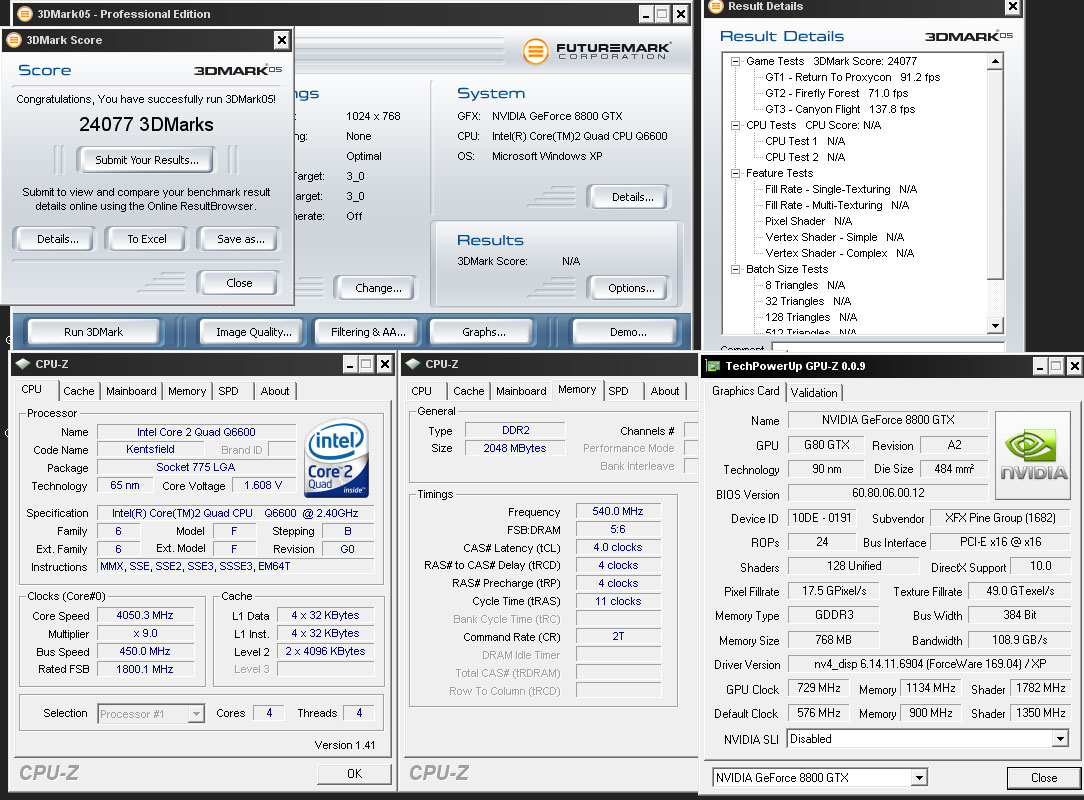This screenshot has height=800, width=1084.
Task: Click the NVIDIA logo in GPU-Z
Action: [1034, 455]
